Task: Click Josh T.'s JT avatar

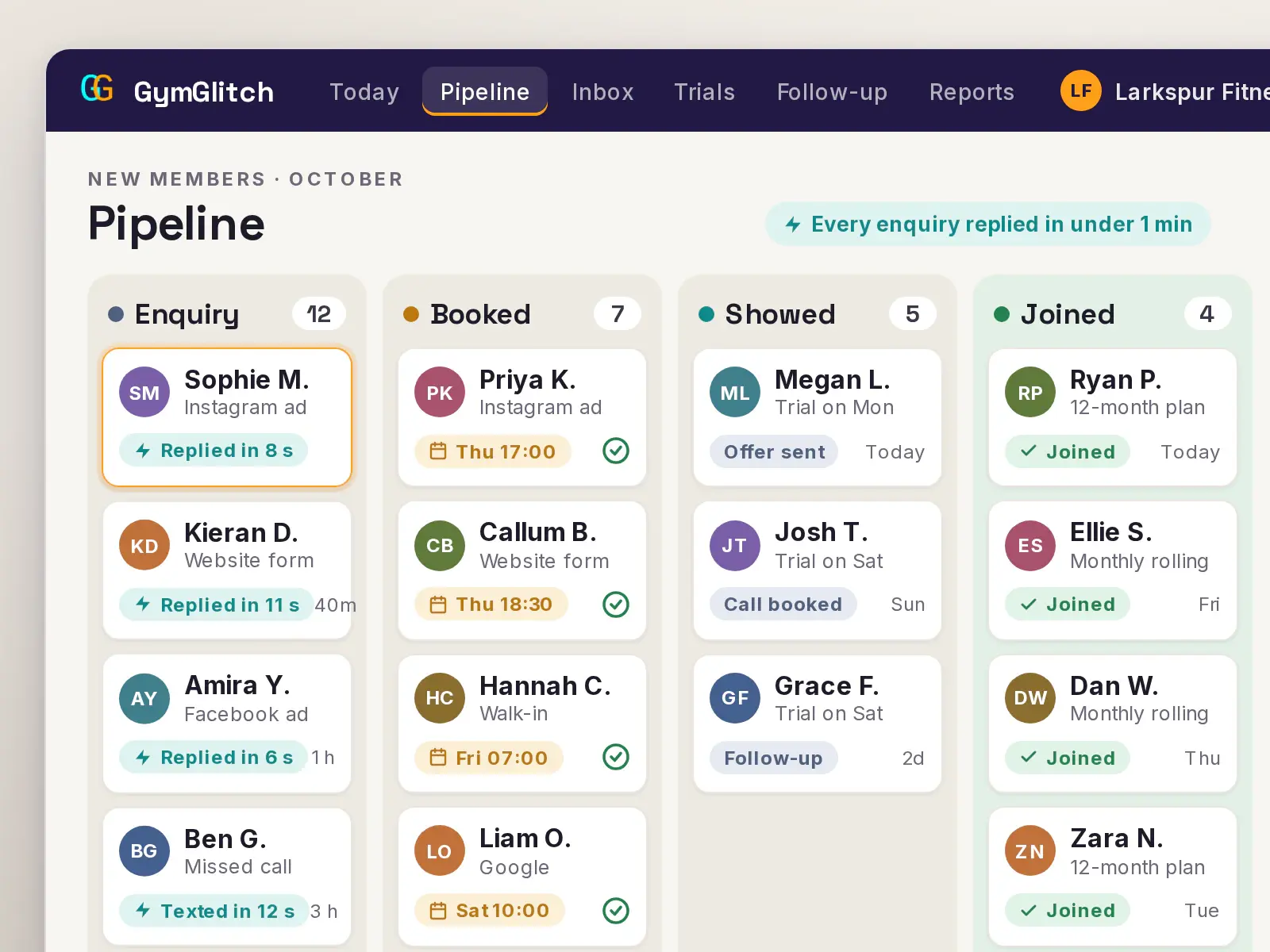Action: click(735, 545)
